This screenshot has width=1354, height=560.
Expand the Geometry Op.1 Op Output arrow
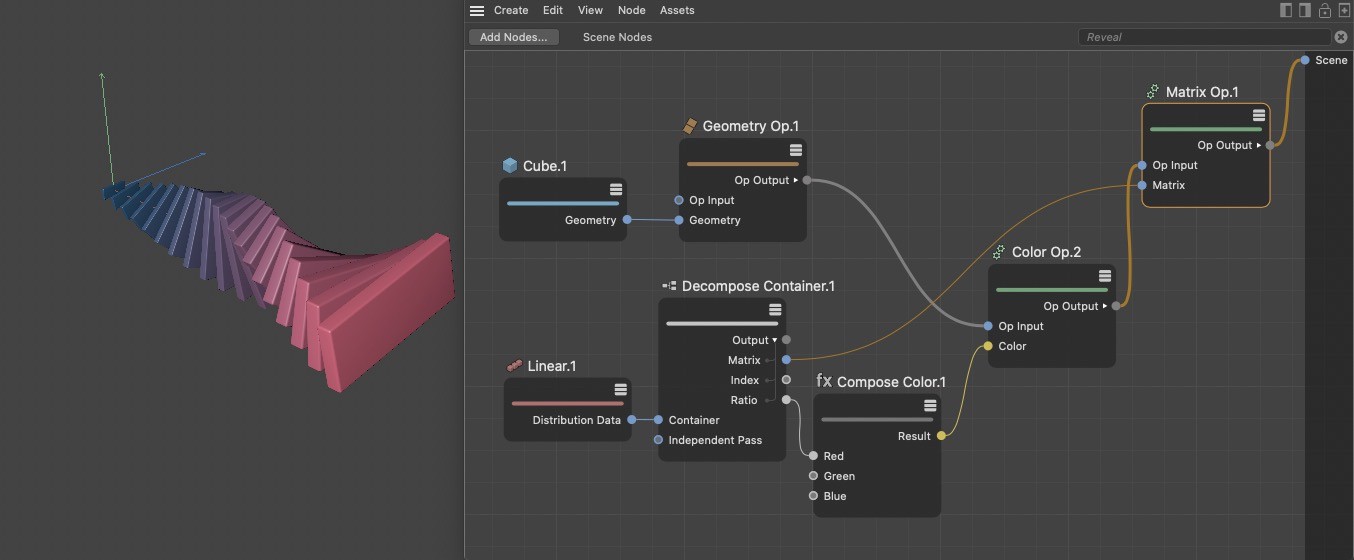click(x=796, y=180)
